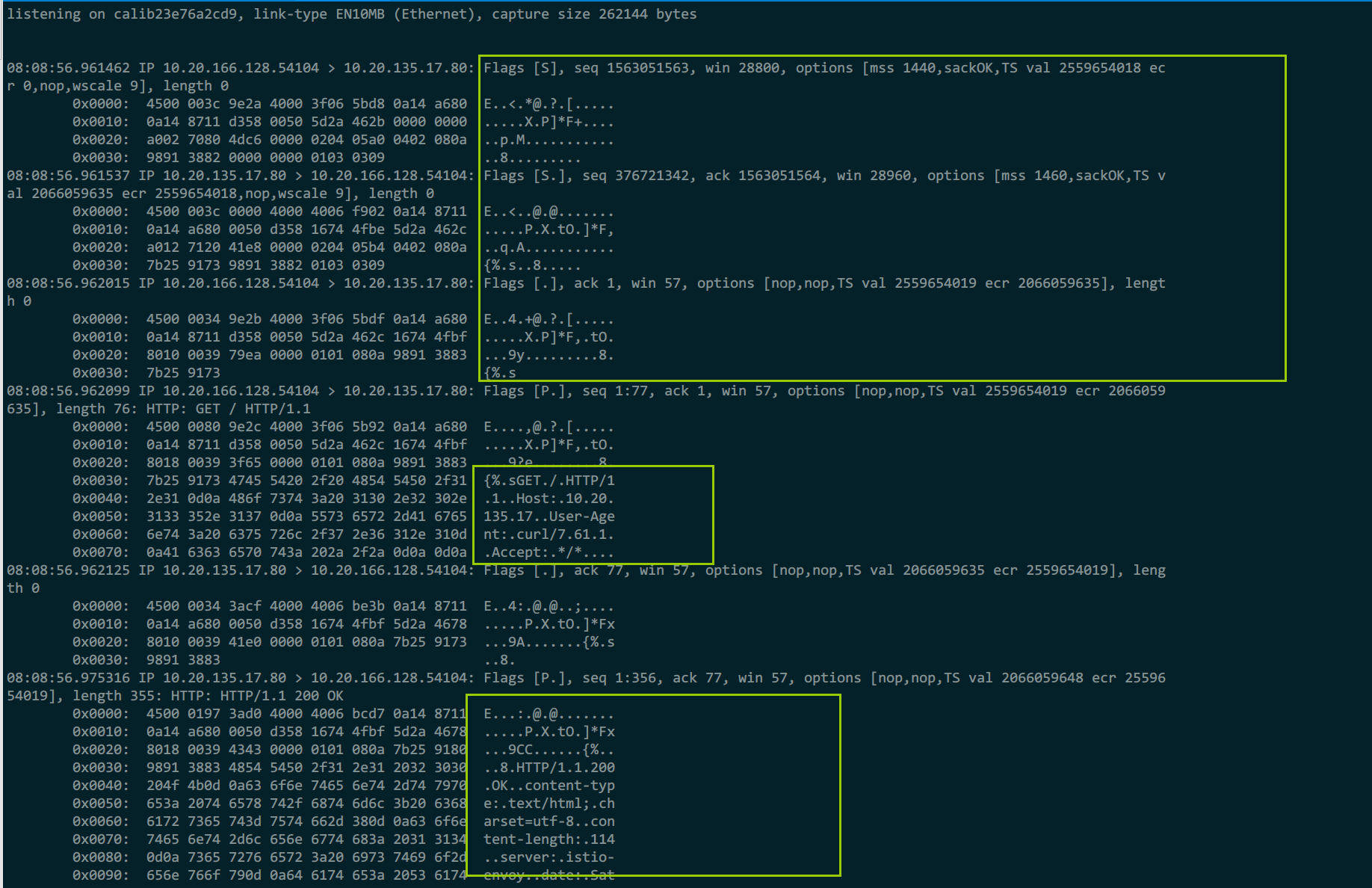Click '7b25 9173 4745 5420' hex row
Screen dimensions: 1372x888
click(x=306, y=481)
